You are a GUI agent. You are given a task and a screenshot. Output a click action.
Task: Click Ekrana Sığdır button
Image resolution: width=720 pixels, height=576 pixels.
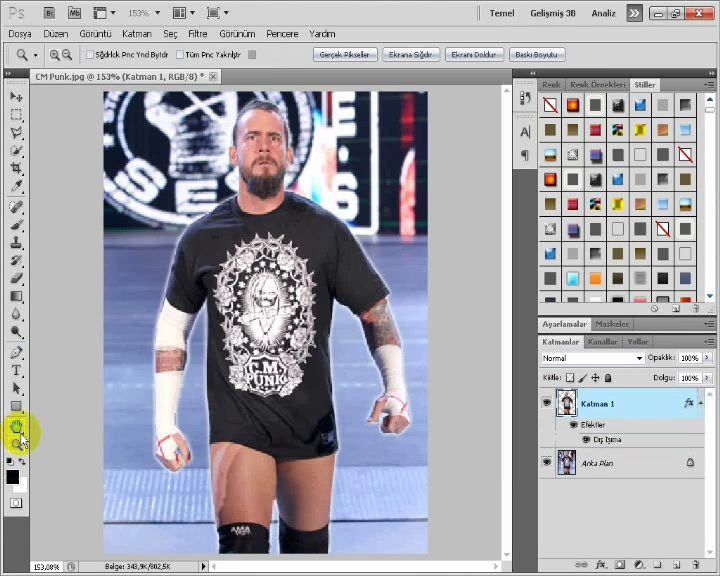[x=411, y=55]
